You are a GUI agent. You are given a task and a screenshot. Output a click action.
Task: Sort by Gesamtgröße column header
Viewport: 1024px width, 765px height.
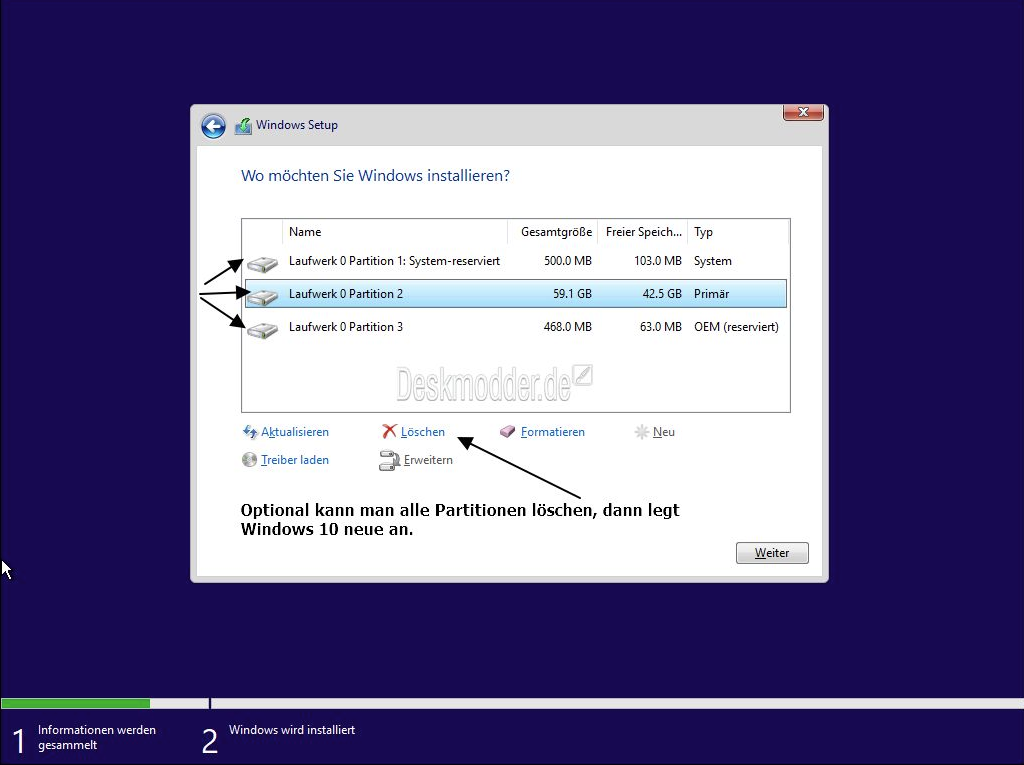552,232
